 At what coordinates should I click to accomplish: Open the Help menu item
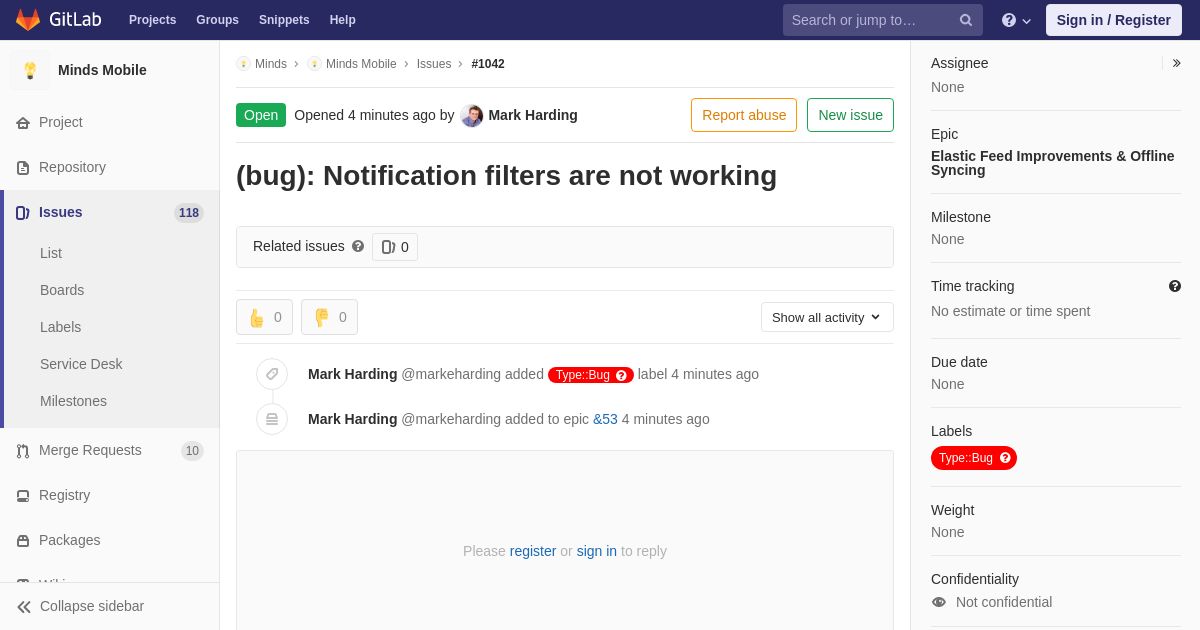[343, 20]
